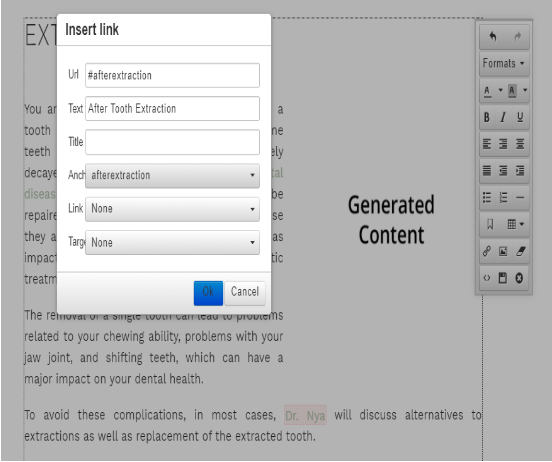Toggle italic formatting button
The image size is (552, 462).
(x=503, y=117)
